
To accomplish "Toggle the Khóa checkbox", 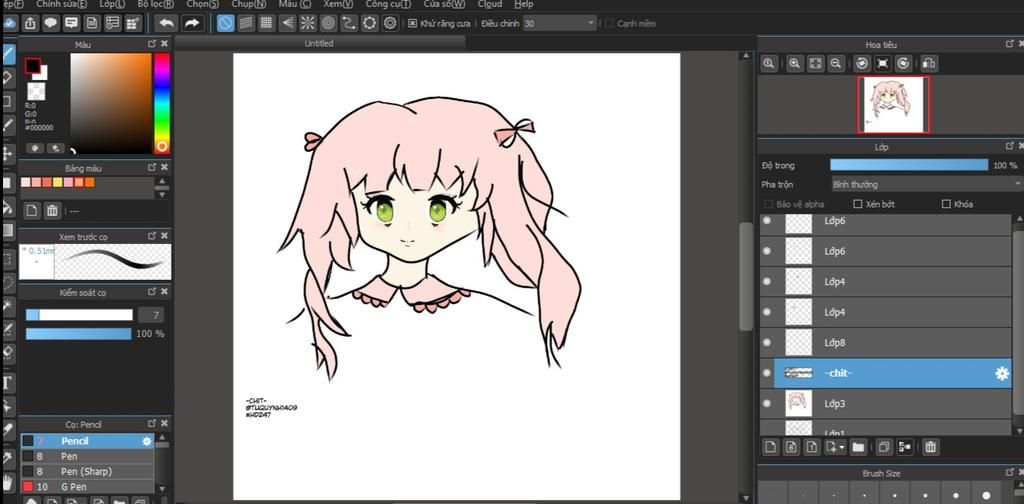I will (946, 204).
